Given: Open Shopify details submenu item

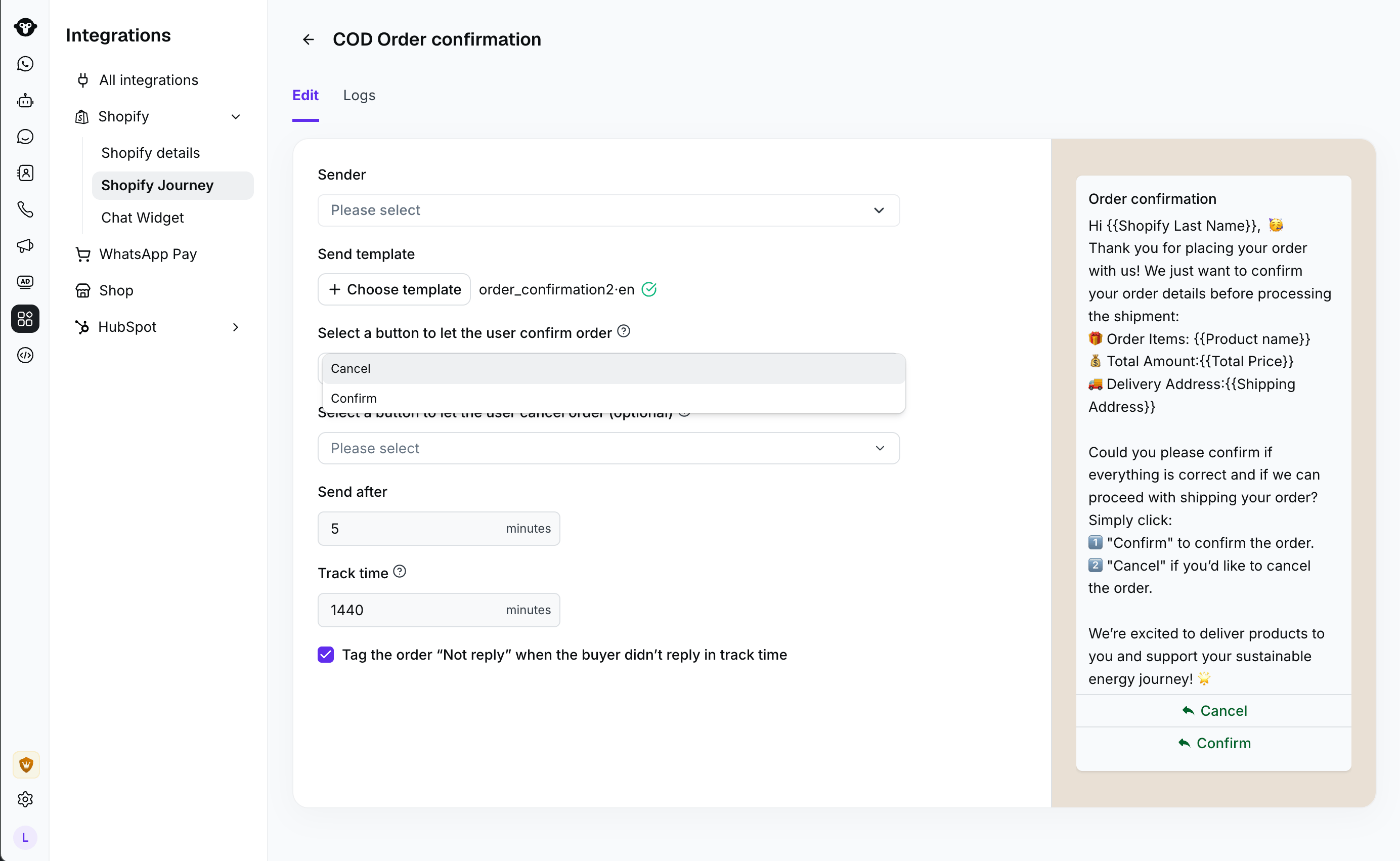Looking at the screenshot, I should coord(150,153).
